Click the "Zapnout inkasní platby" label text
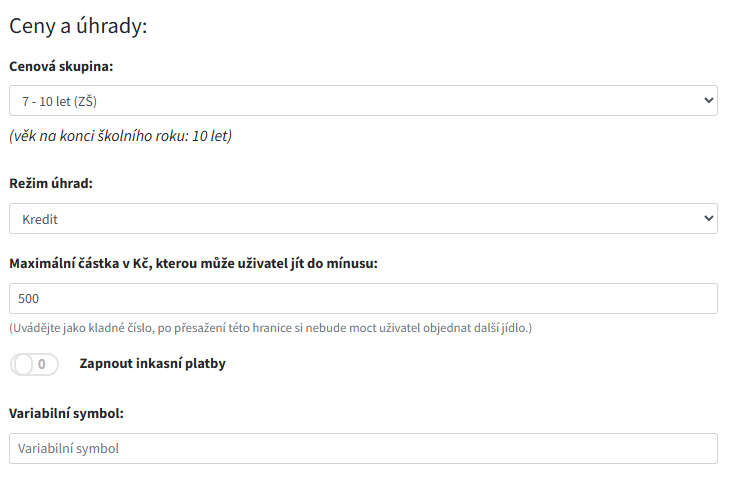The width and height of the screenshot is (749, 487). point(152,363)
